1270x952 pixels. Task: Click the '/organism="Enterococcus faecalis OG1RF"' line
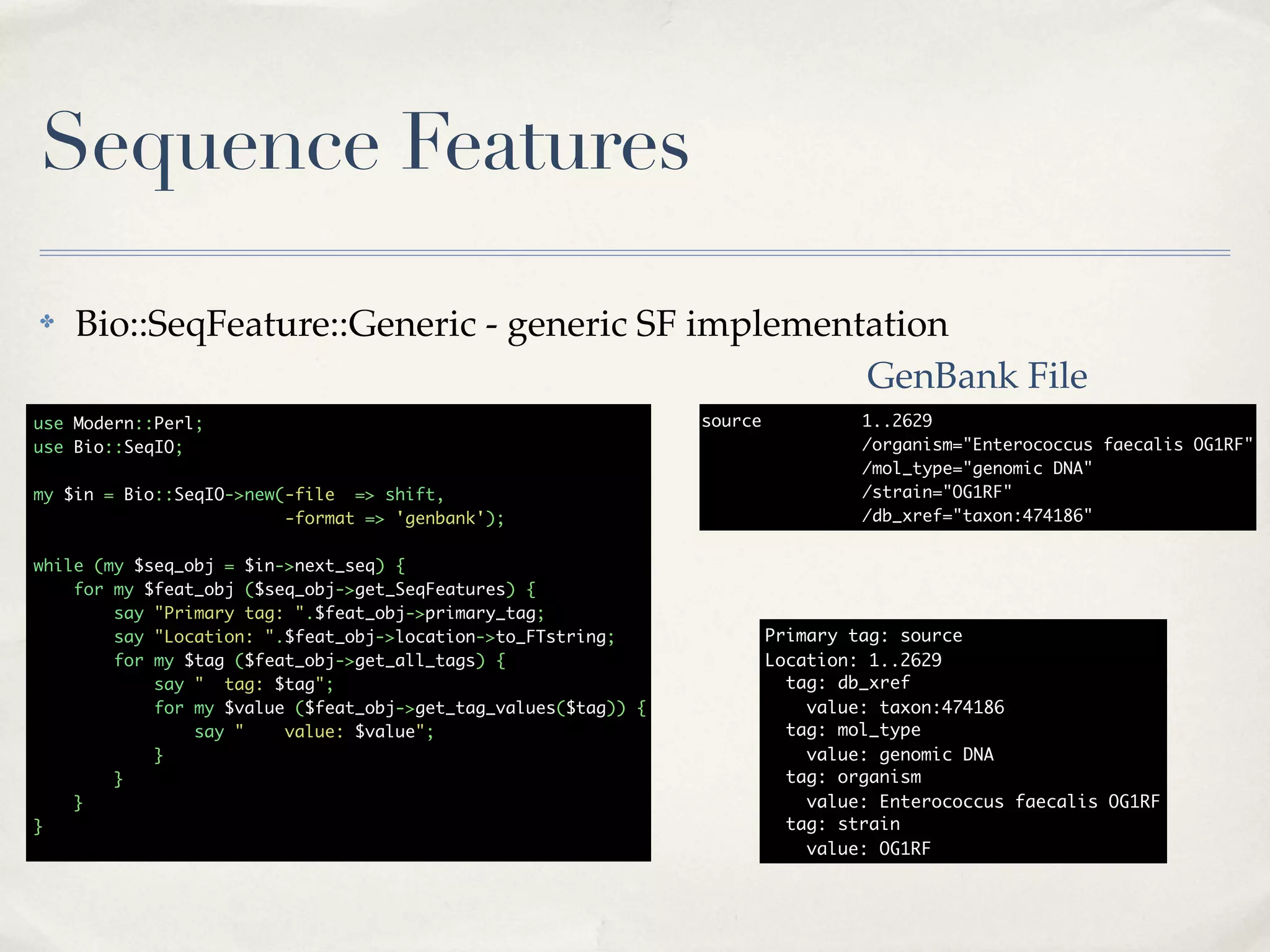(1057, 444)
